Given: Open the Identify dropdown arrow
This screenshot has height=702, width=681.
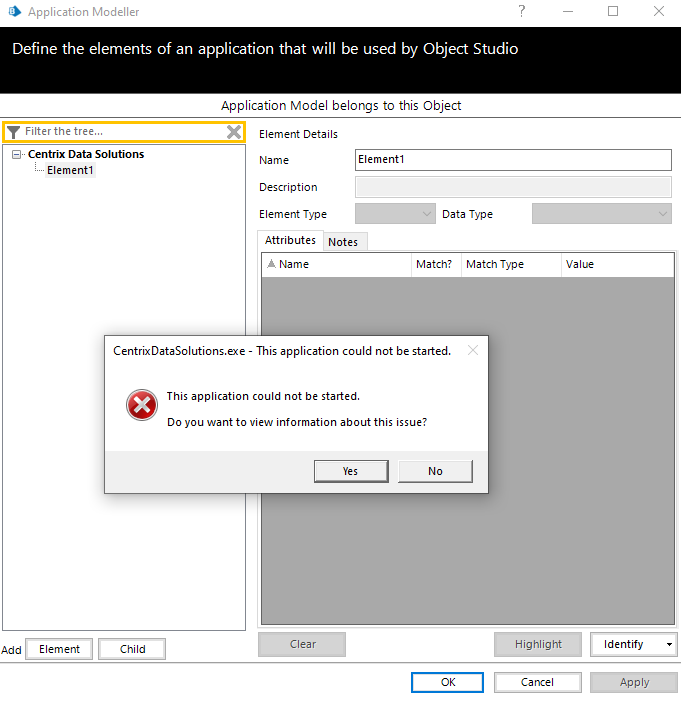Looking at the screenshot, I should tap(669, 644).
